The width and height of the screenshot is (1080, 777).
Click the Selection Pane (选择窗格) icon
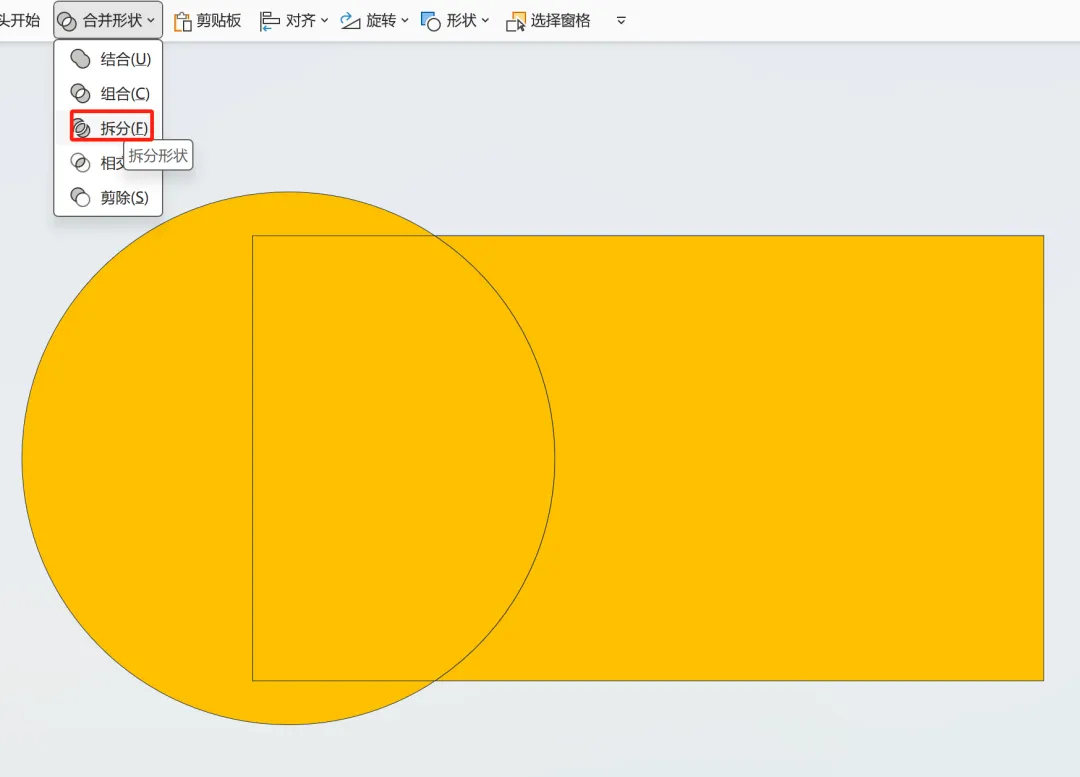coord(516,21)
